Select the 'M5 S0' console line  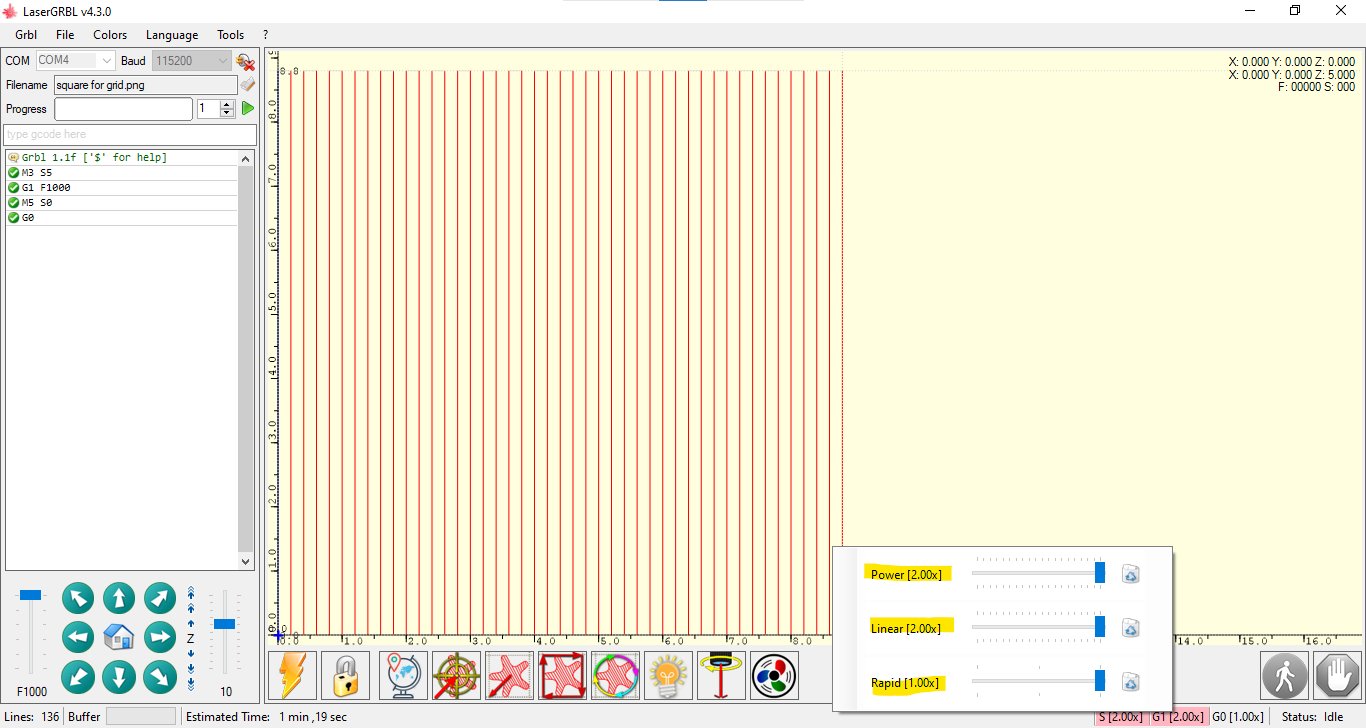pyautogui.click(x=122, y=203)
